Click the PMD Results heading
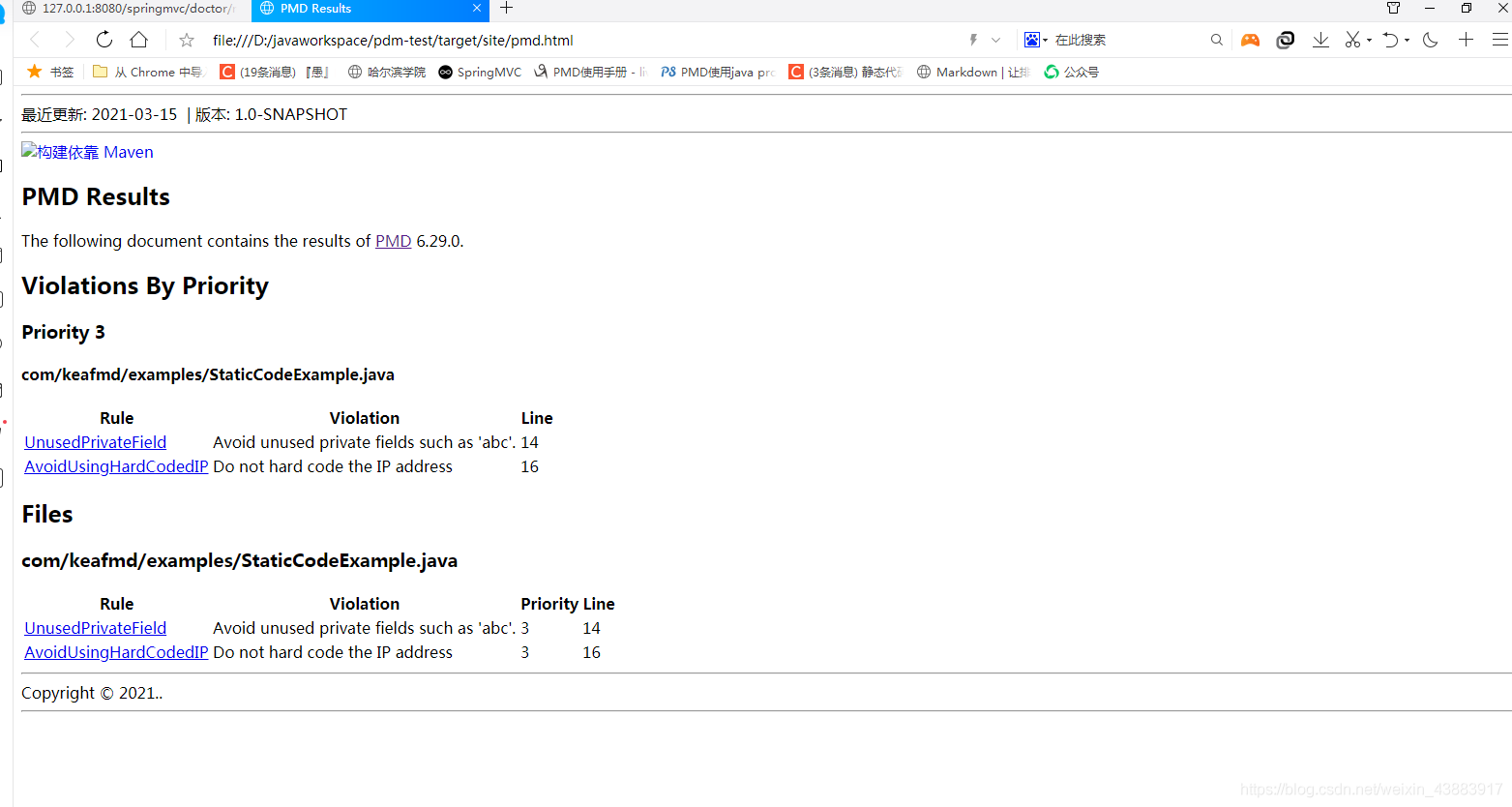Screen dimensions: 1512x807 click(96, 196)
